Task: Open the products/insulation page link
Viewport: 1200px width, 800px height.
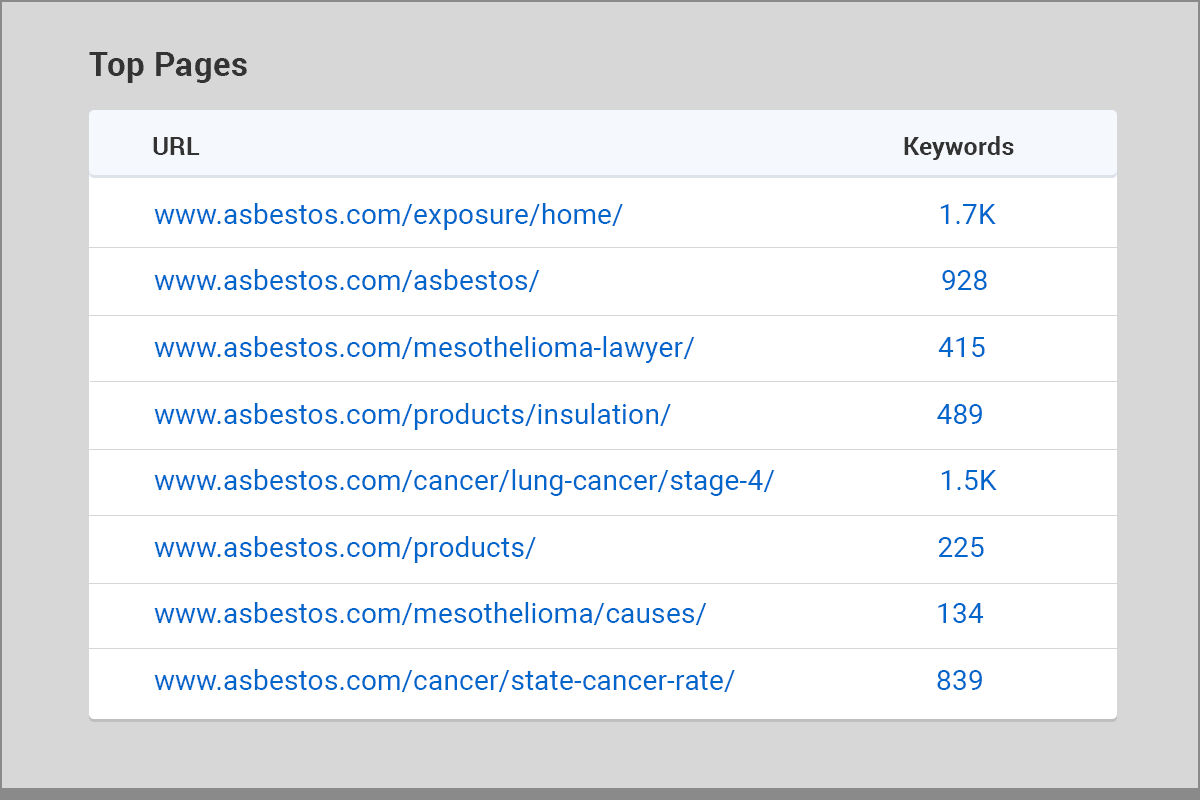Action: pos(412,414)
